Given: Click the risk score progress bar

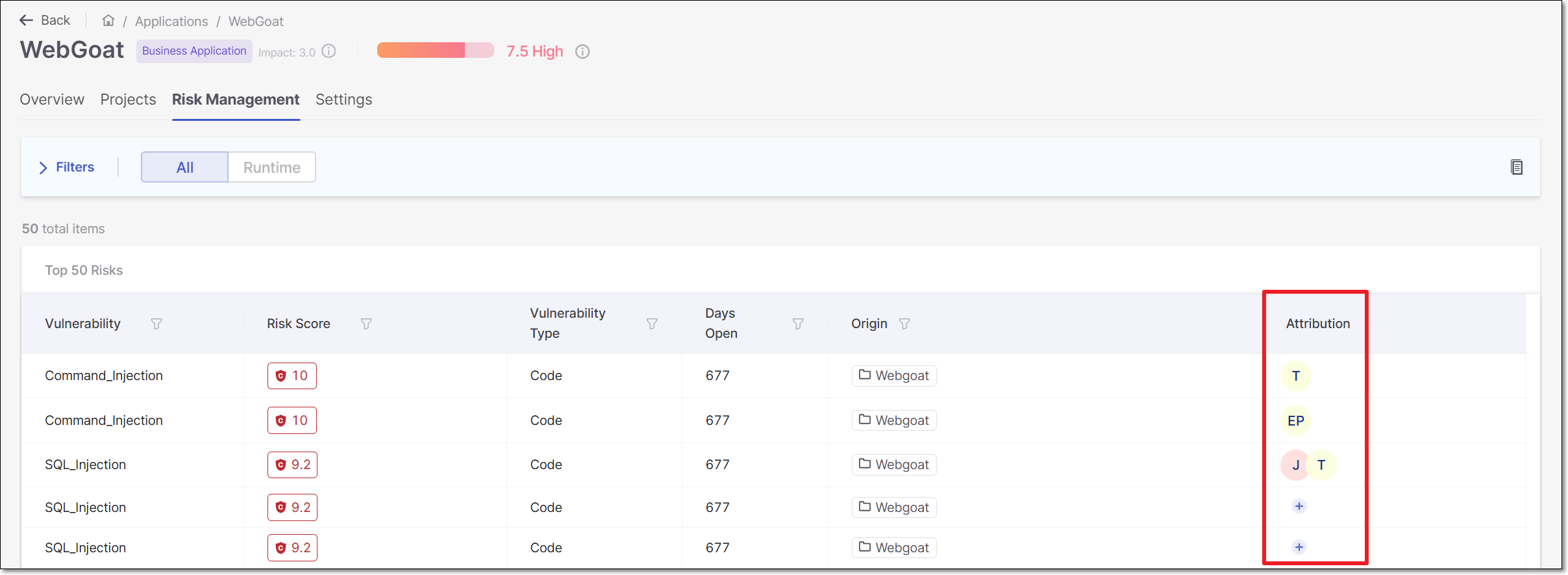Looking at the screenshot, I should coord(435,51).
